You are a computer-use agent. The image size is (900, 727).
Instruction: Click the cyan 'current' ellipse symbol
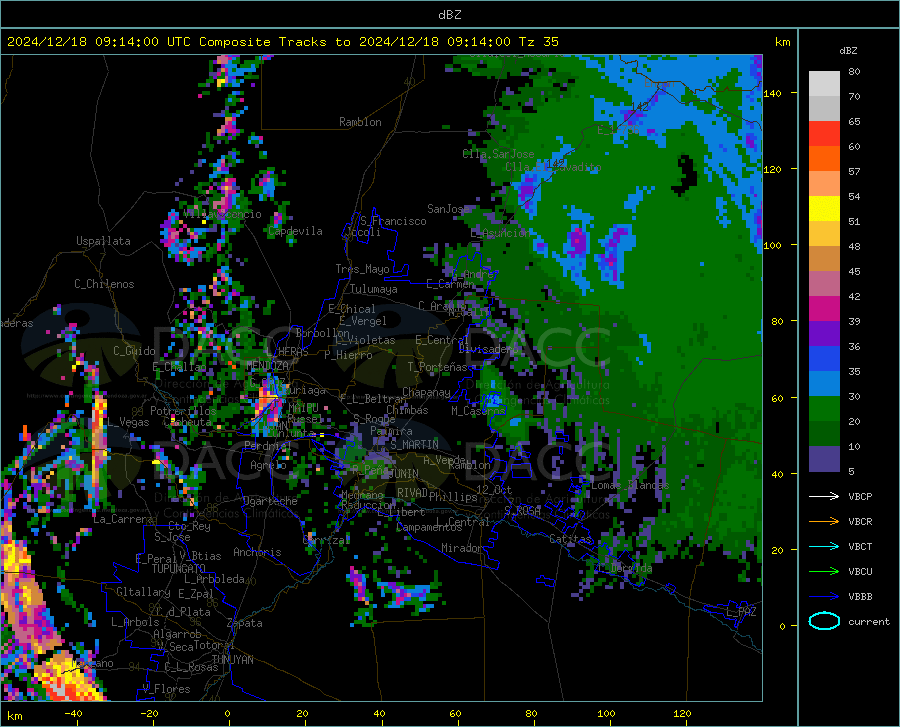pos(824,621)
